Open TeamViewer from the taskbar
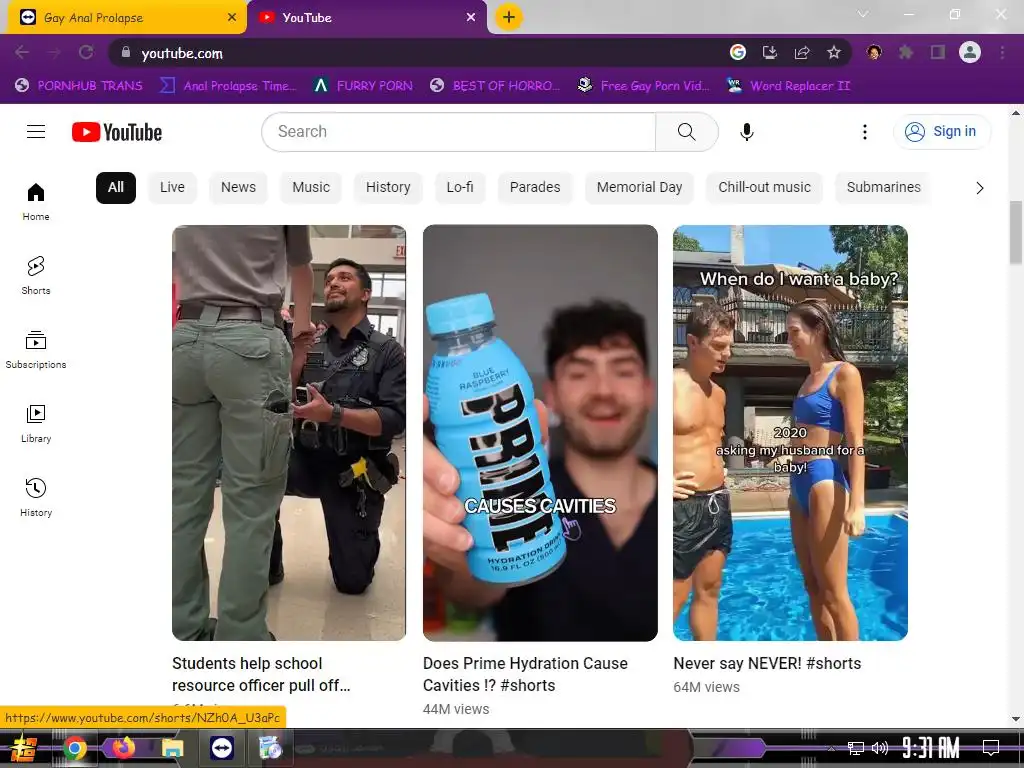The image size is (1024, 768). (x=221, y=748)
